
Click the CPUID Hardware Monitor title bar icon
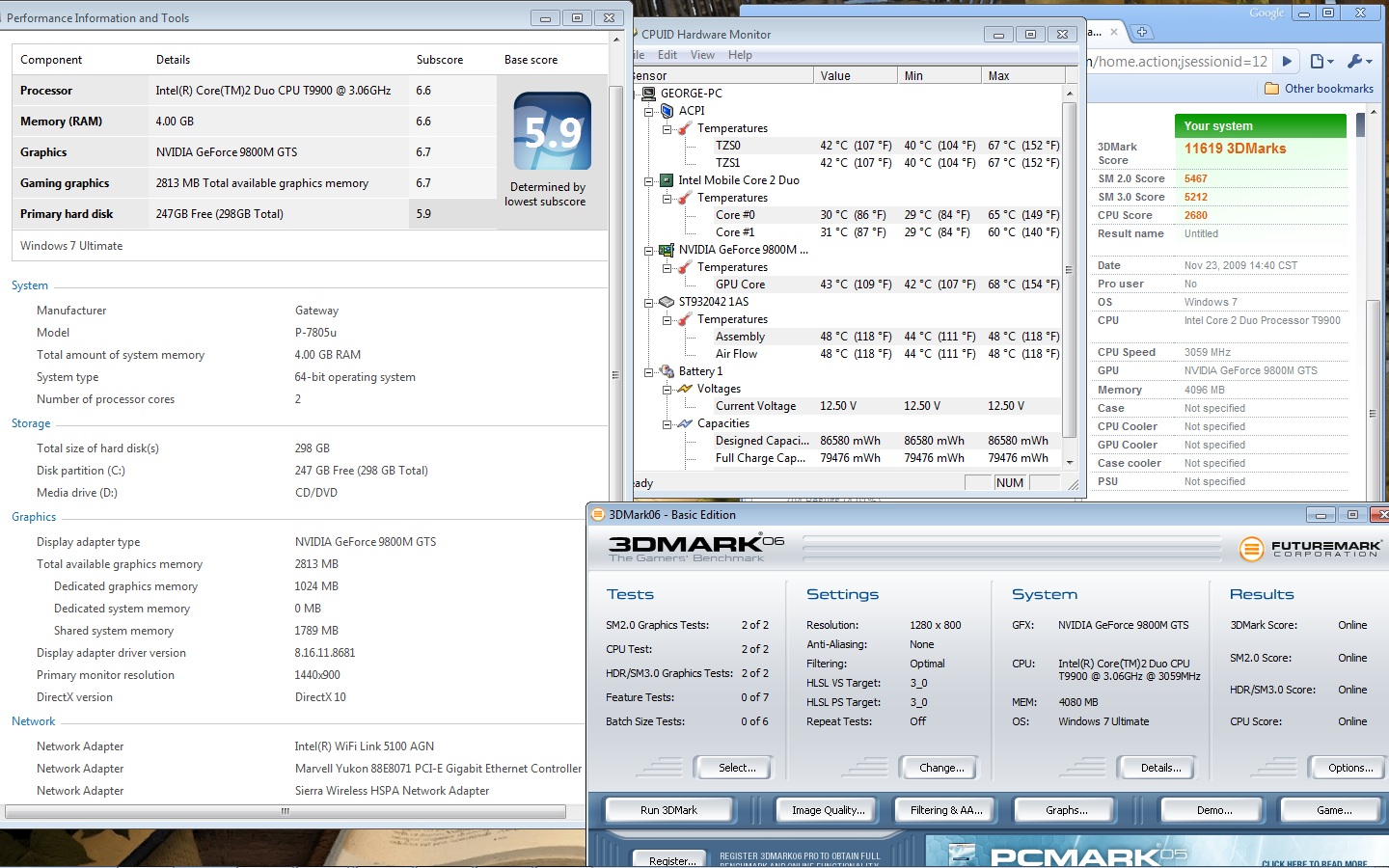[x=635, y=34]
